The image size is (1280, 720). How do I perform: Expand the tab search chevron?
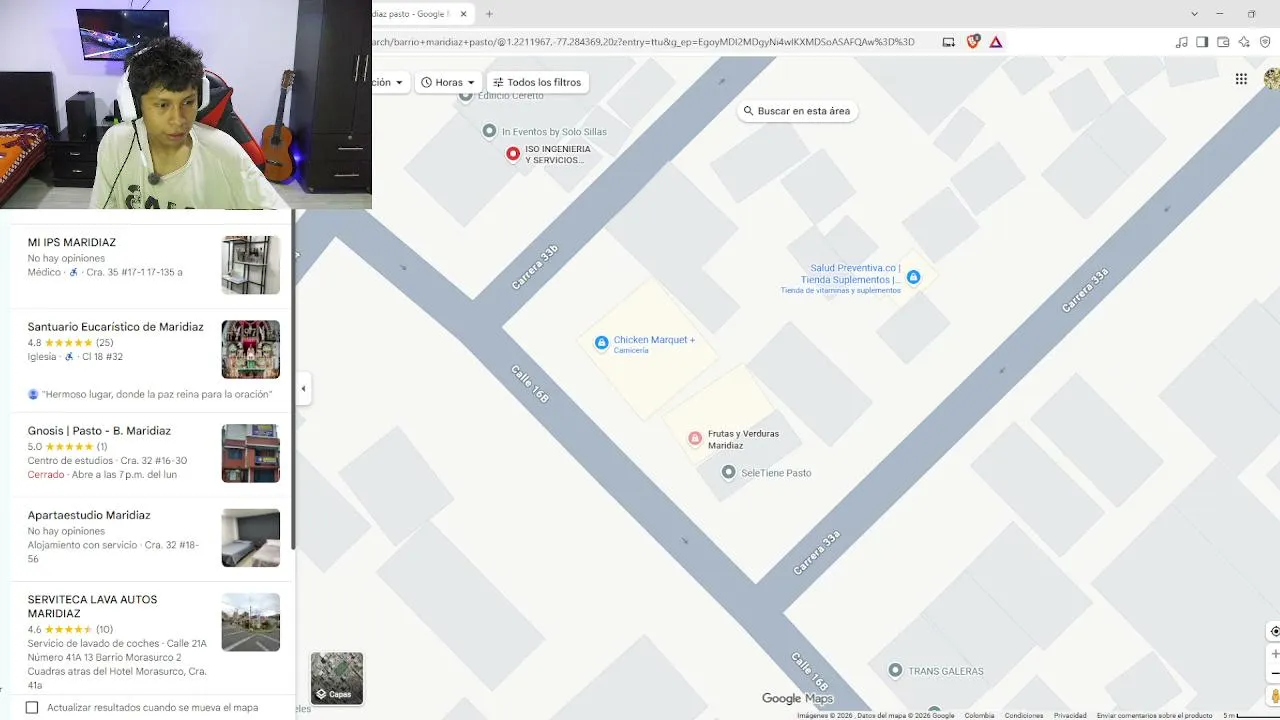1194,14
